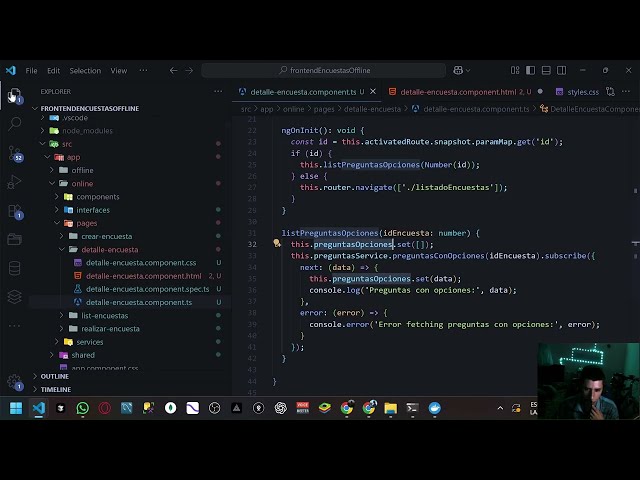
Task: Toggle secondary side bar visibility
Action: point(562,70)
